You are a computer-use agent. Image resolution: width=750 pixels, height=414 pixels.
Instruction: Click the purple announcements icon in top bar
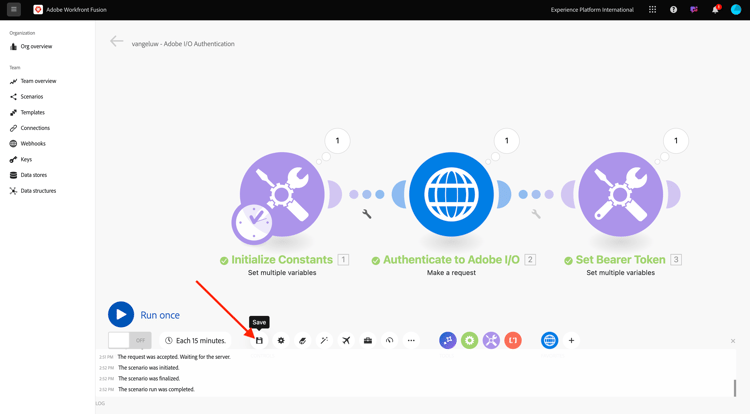coord(694,10)
